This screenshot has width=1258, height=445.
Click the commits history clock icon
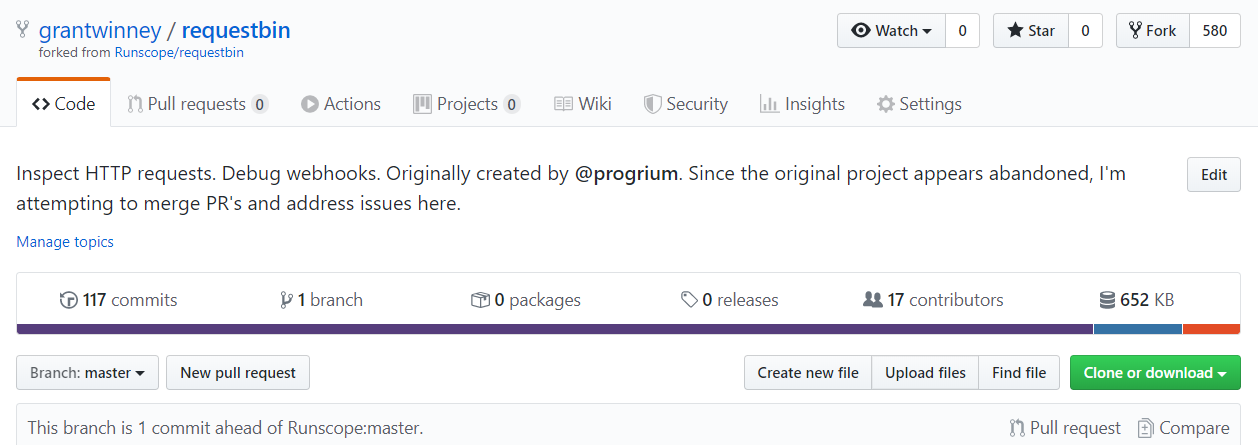point(69,300)
